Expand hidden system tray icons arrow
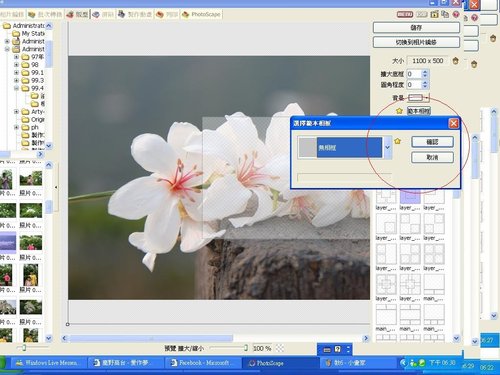 403,363
